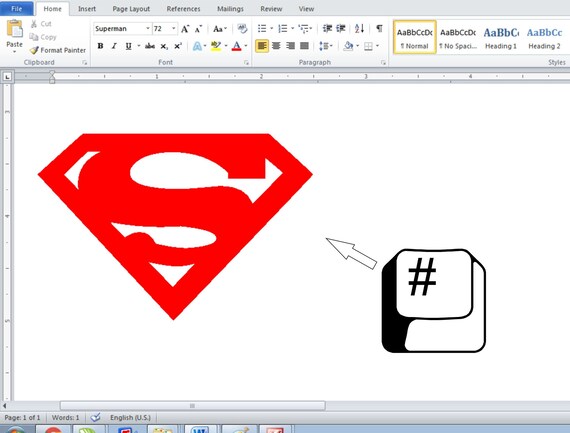
Task: Clear formatting with the eraser icon
Action: pos(242,28)
